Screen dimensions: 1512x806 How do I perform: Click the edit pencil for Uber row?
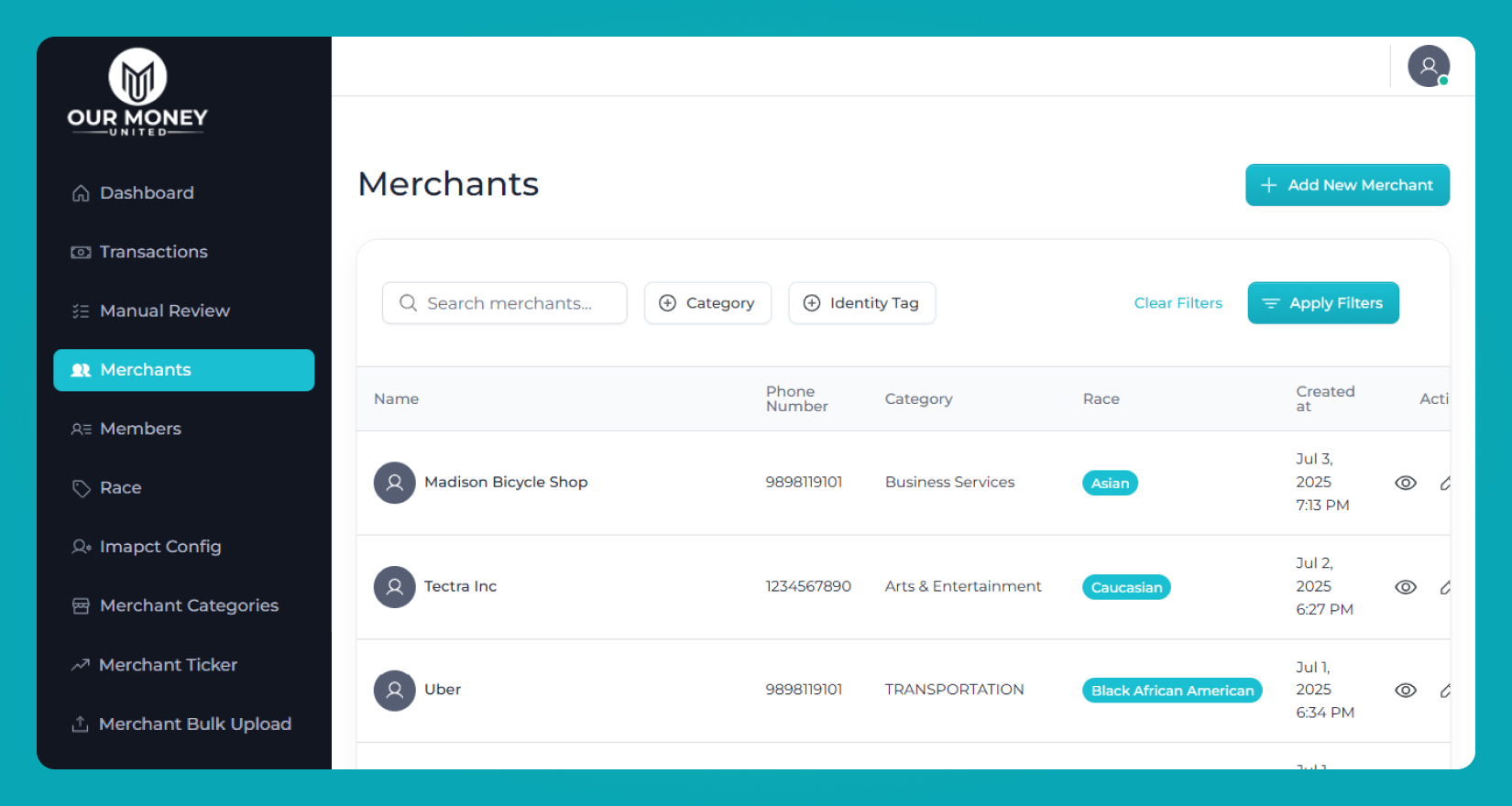click(x=1444, y=691)
